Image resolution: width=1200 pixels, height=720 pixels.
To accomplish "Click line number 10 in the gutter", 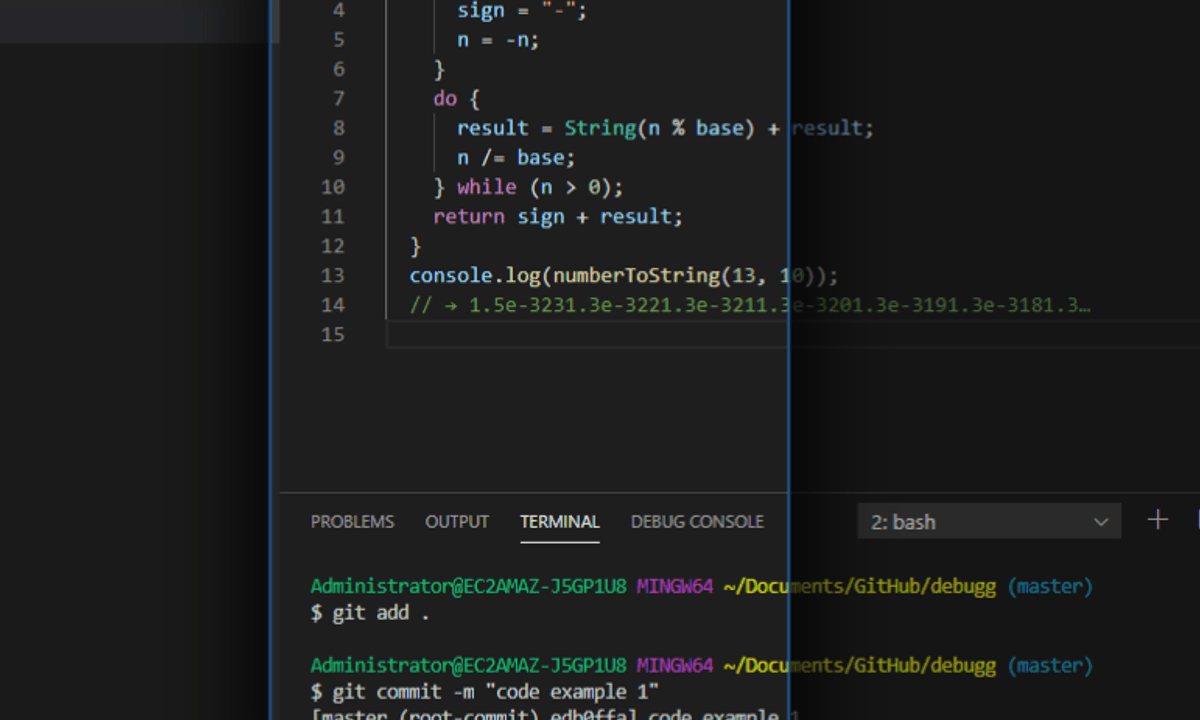I will 333,187.
